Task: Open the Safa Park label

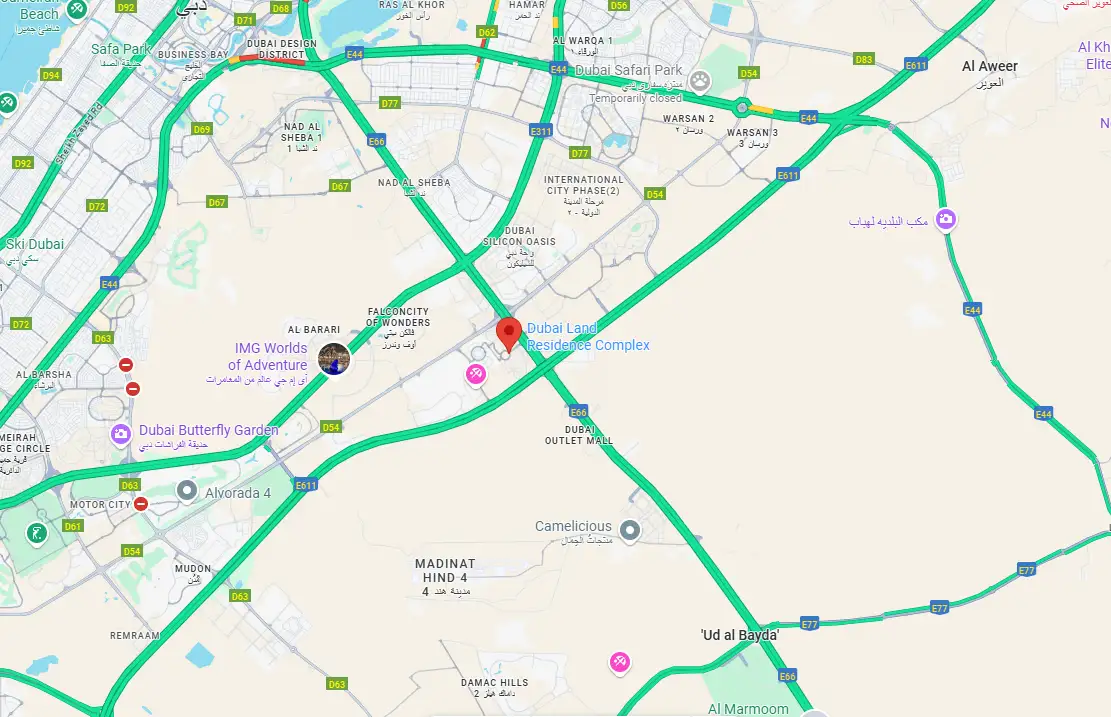Action: click(120, 49)
